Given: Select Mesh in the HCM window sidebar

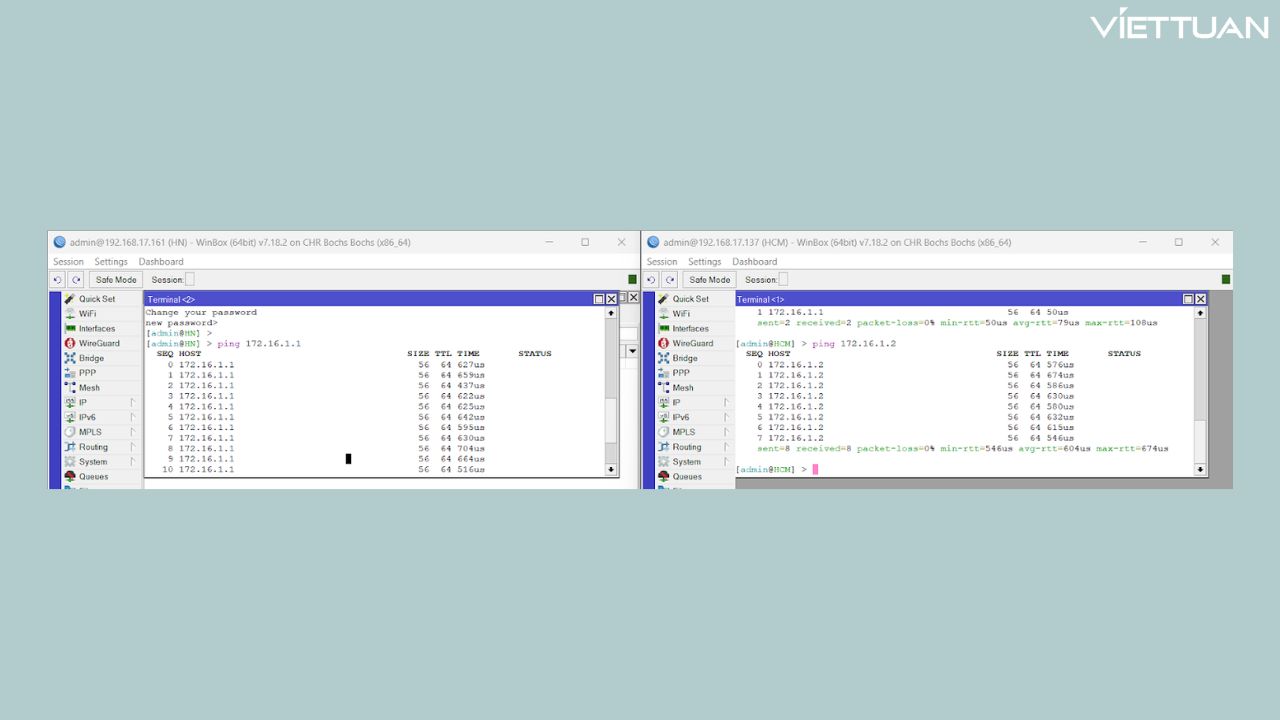Looking at the screenshot, I should (x=682, y=388).
